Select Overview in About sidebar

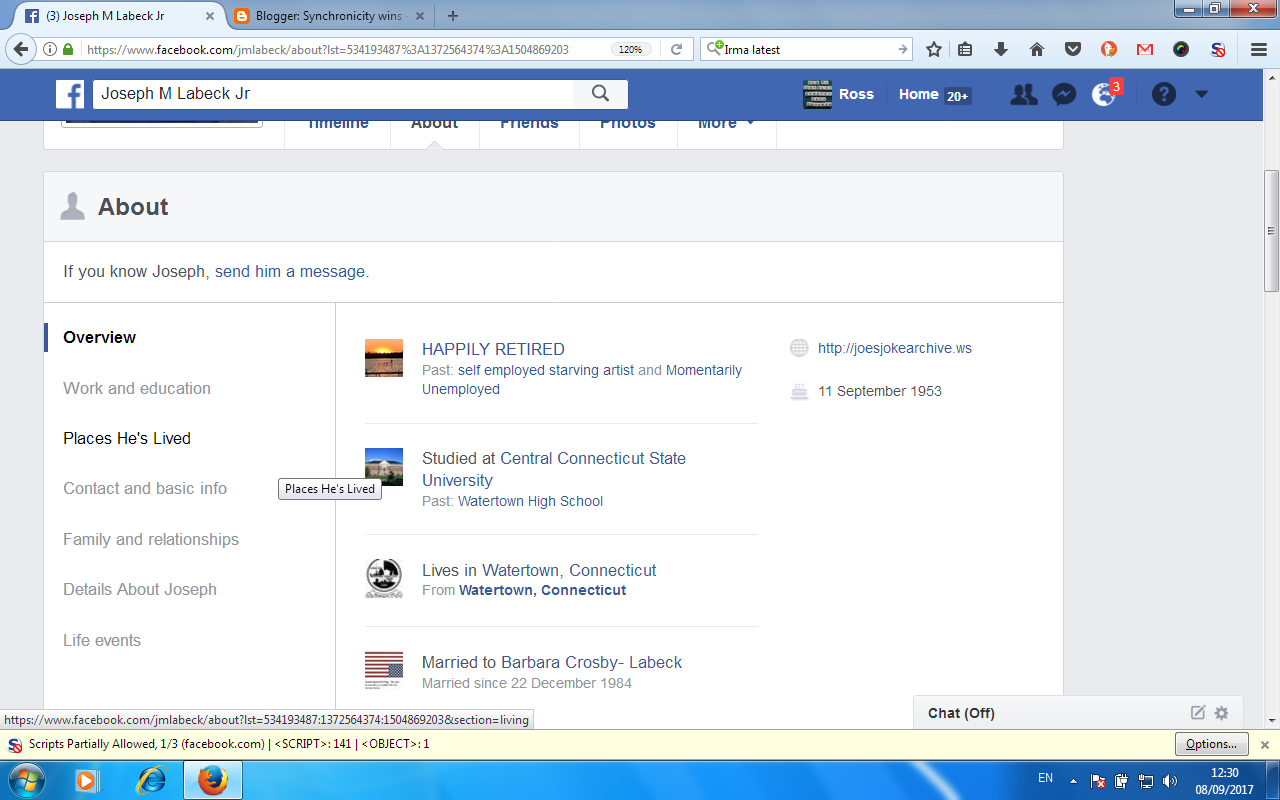[x=99, y=337]
